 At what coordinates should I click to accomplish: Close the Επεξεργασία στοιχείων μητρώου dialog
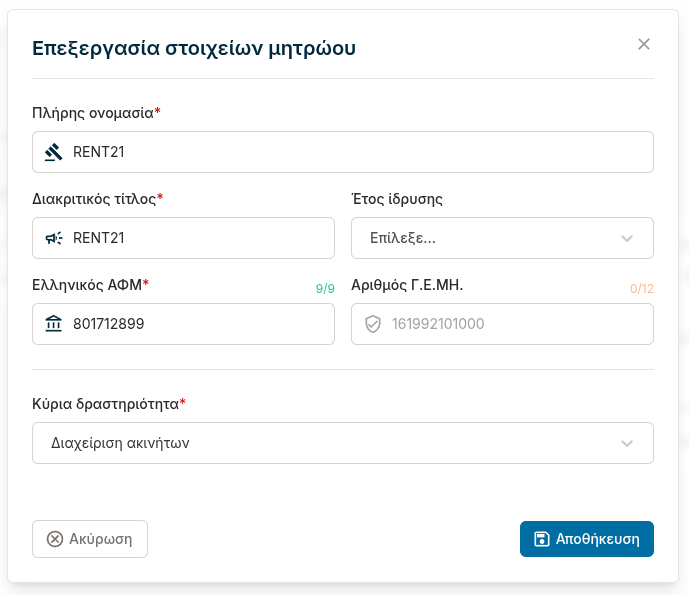pos(644,44)
